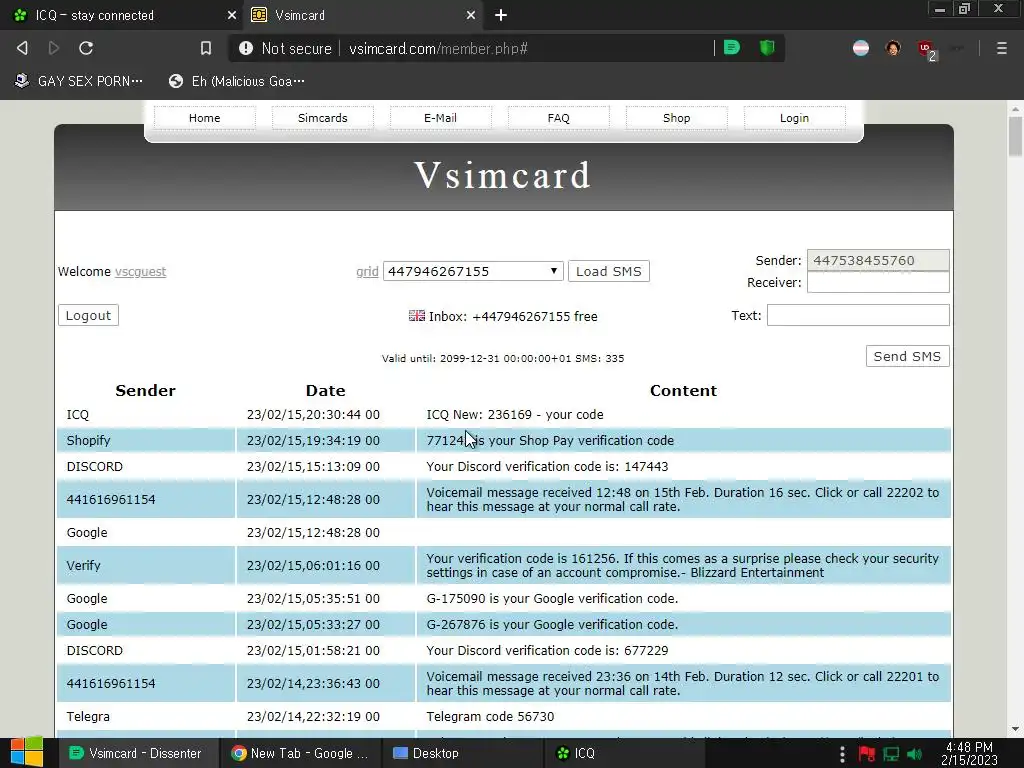Focus the Sender input field

coord(878,261)
